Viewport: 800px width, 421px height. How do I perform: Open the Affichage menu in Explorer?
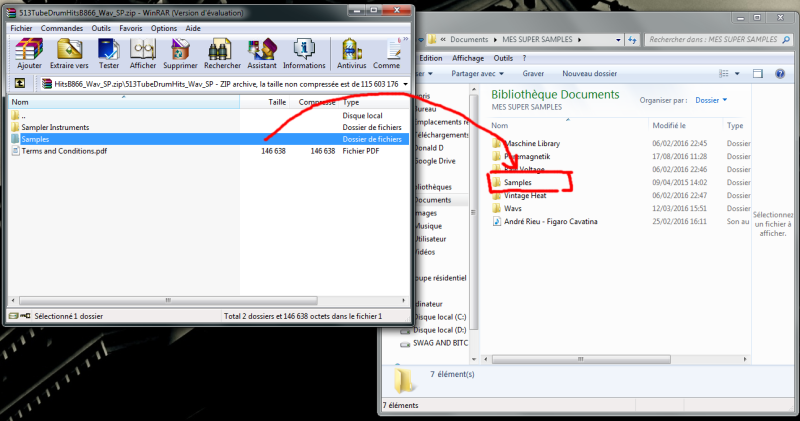pyautogui.click(x=468, y=58)
